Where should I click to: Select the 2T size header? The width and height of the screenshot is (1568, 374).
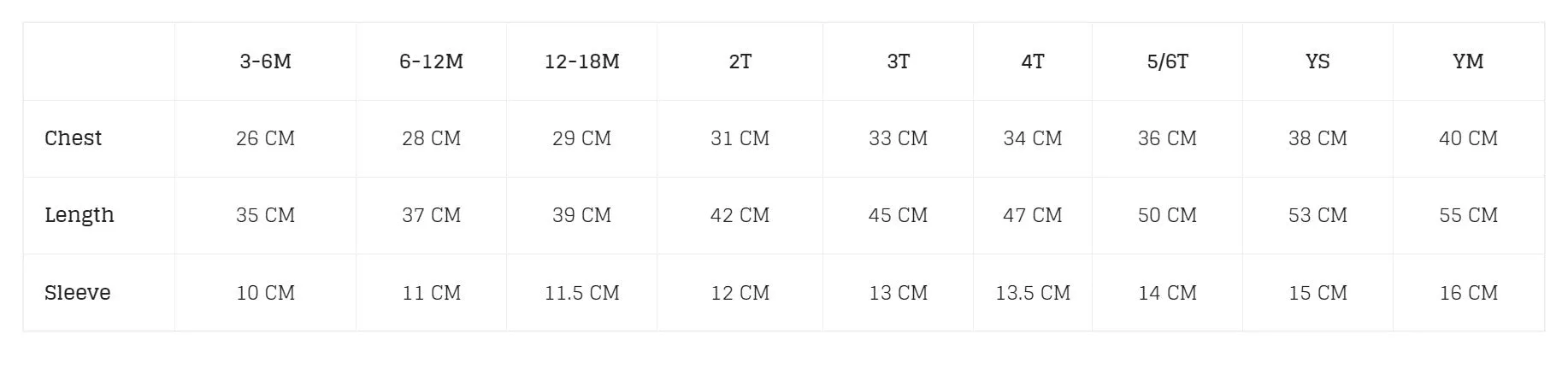pos(740,61)
